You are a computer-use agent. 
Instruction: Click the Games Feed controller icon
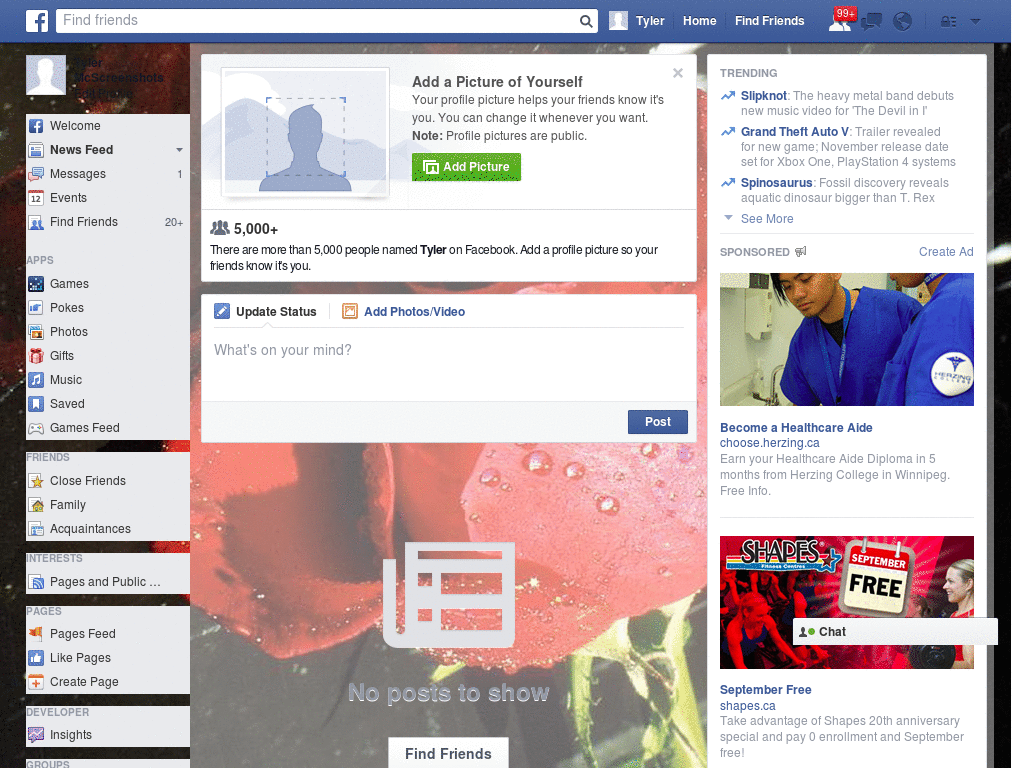coord(36,428)
